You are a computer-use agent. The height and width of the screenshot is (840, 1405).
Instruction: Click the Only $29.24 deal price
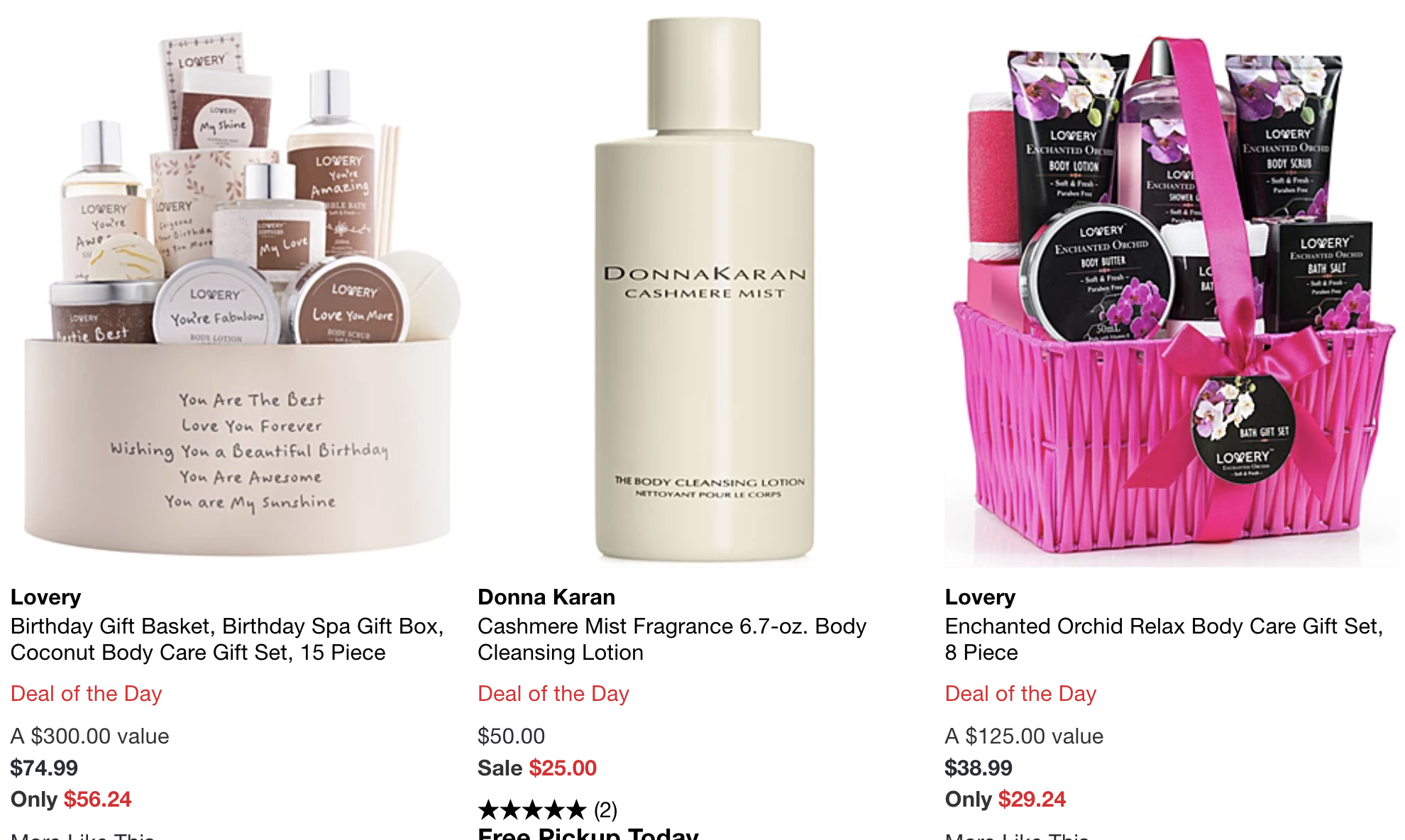[1005, 799]
